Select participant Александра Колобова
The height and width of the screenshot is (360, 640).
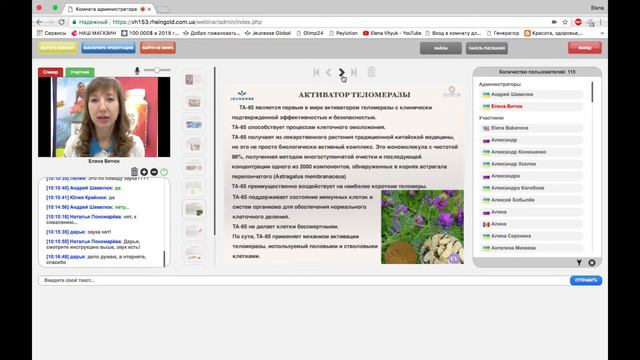point(531,188)
